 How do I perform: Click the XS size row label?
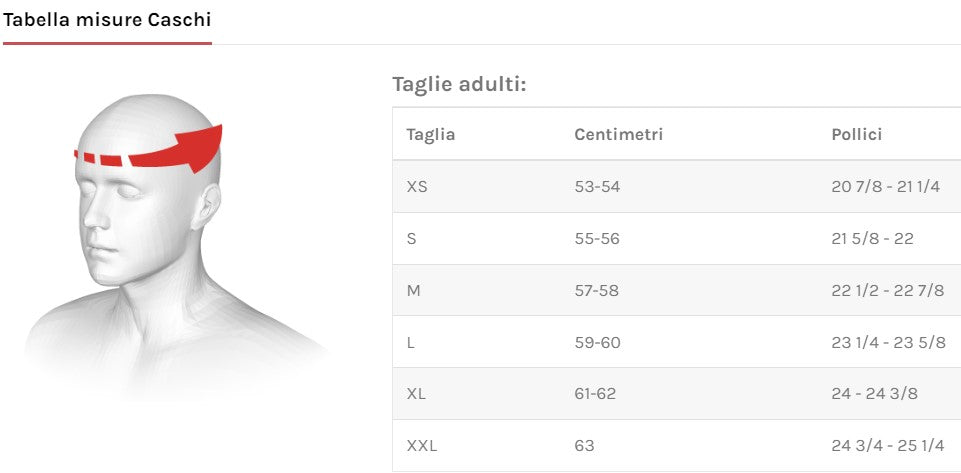(417, 186)
